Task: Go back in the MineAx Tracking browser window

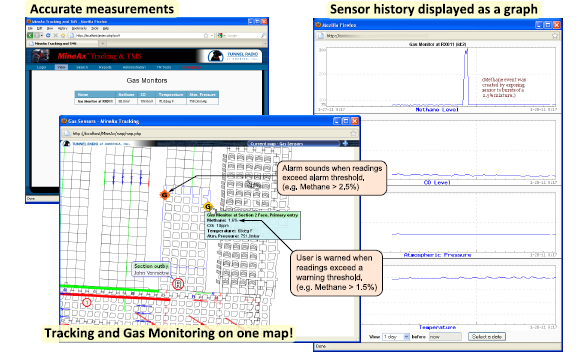Action: tap(30, 36)
